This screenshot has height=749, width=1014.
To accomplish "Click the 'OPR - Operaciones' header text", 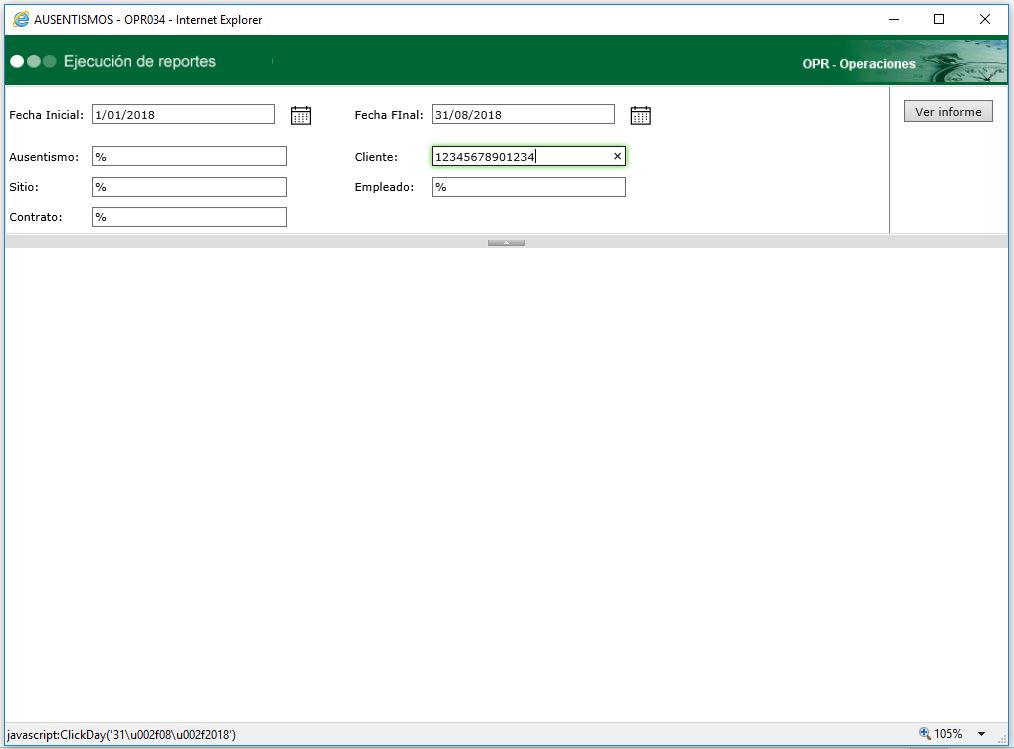I will coord(859,63).
